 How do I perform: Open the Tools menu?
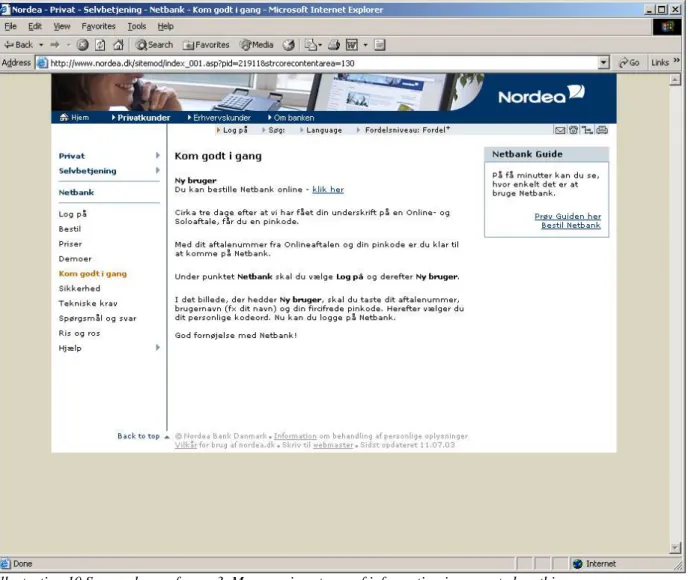pyautogui.click(x=136, y=26)
